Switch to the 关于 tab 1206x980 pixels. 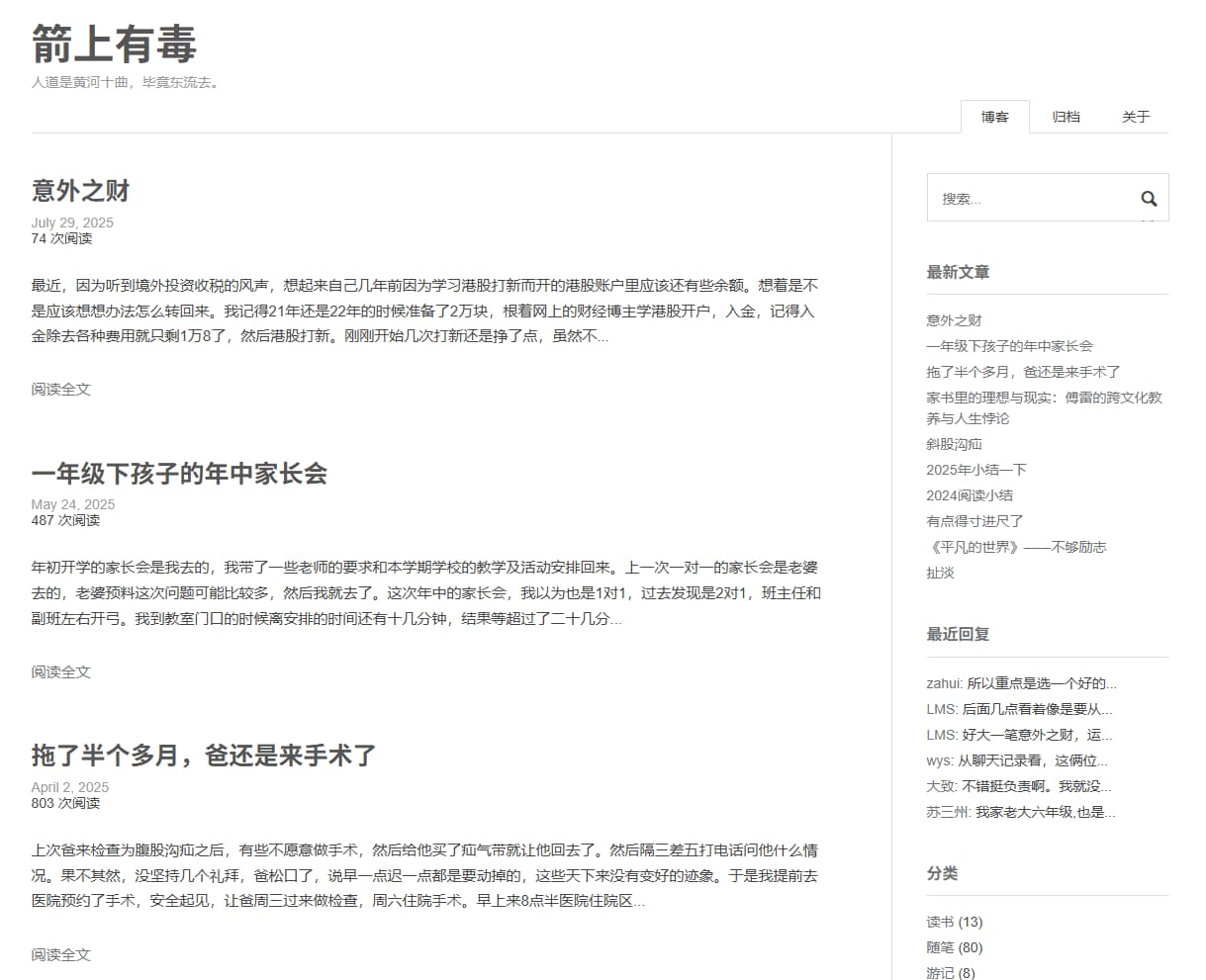[1136, 117]
